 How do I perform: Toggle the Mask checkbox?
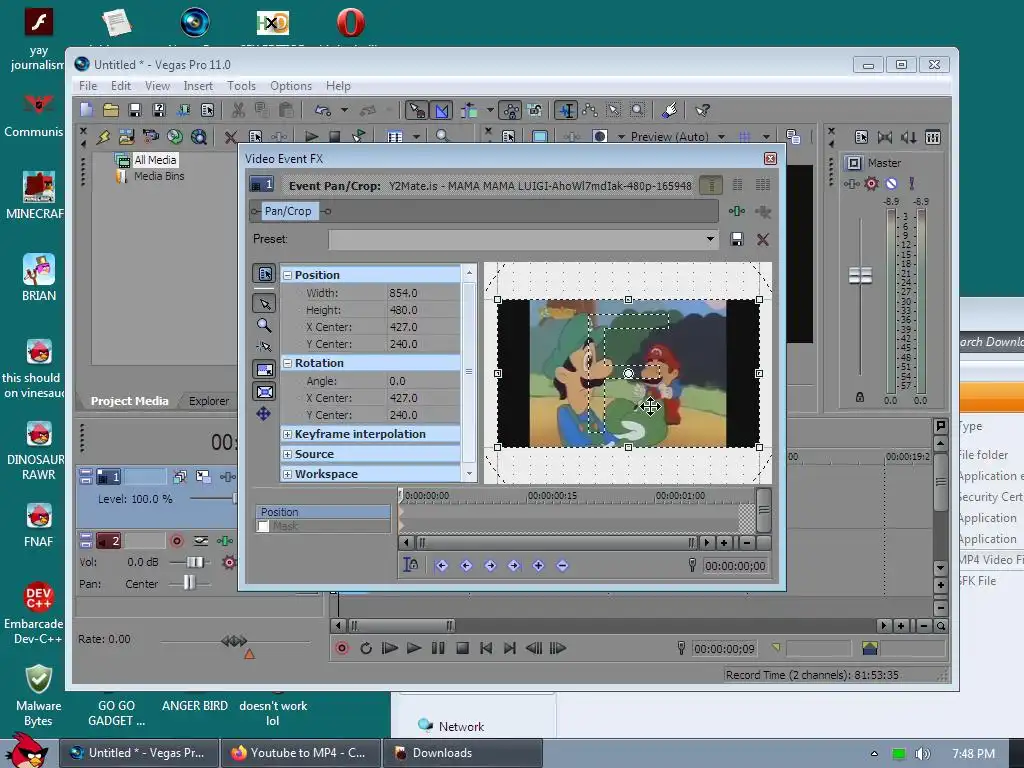pyautogui.click(x=263, y=526)
